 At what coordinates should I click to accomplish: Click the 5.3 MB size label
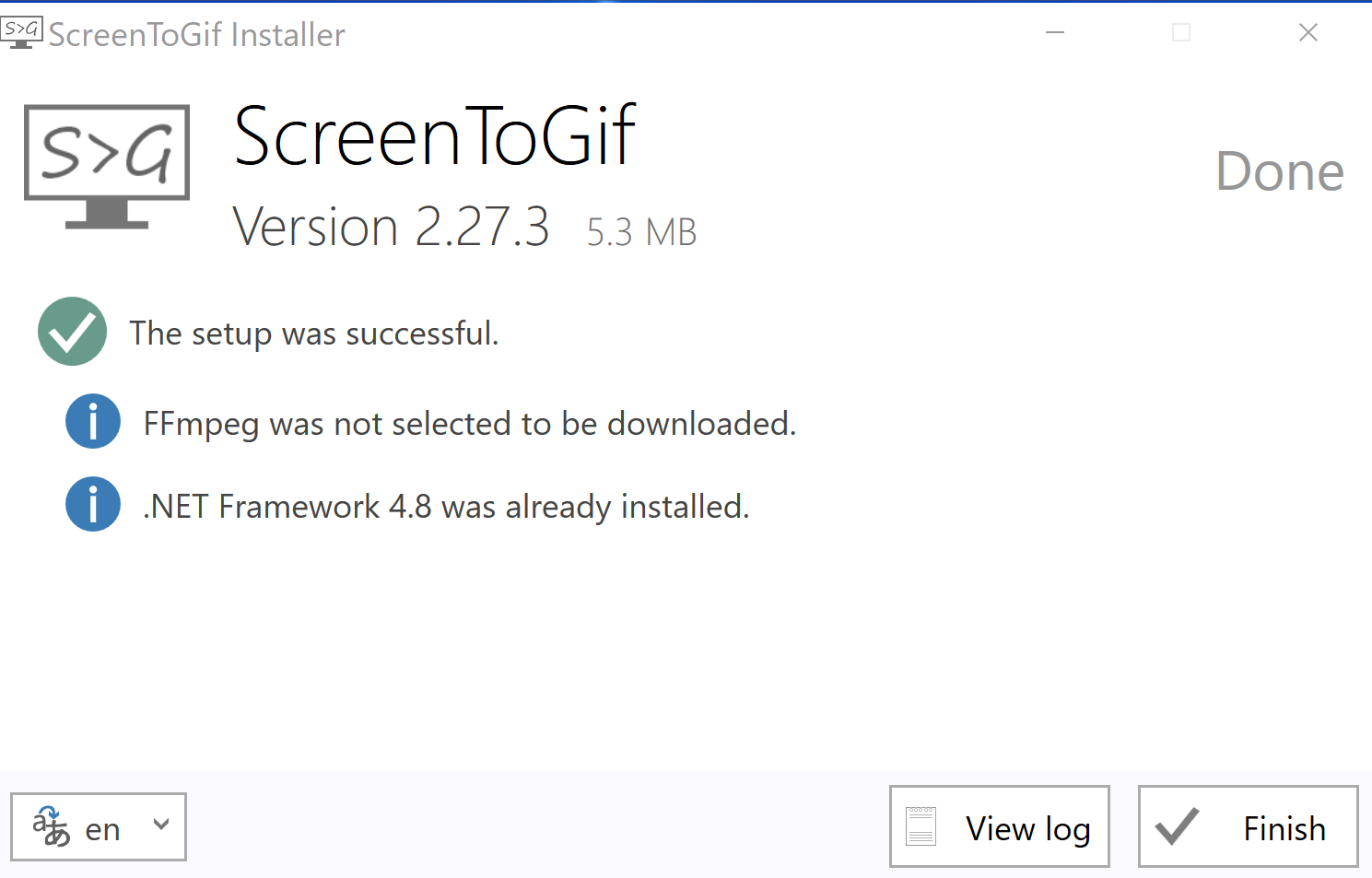click(x=640, y=231)
